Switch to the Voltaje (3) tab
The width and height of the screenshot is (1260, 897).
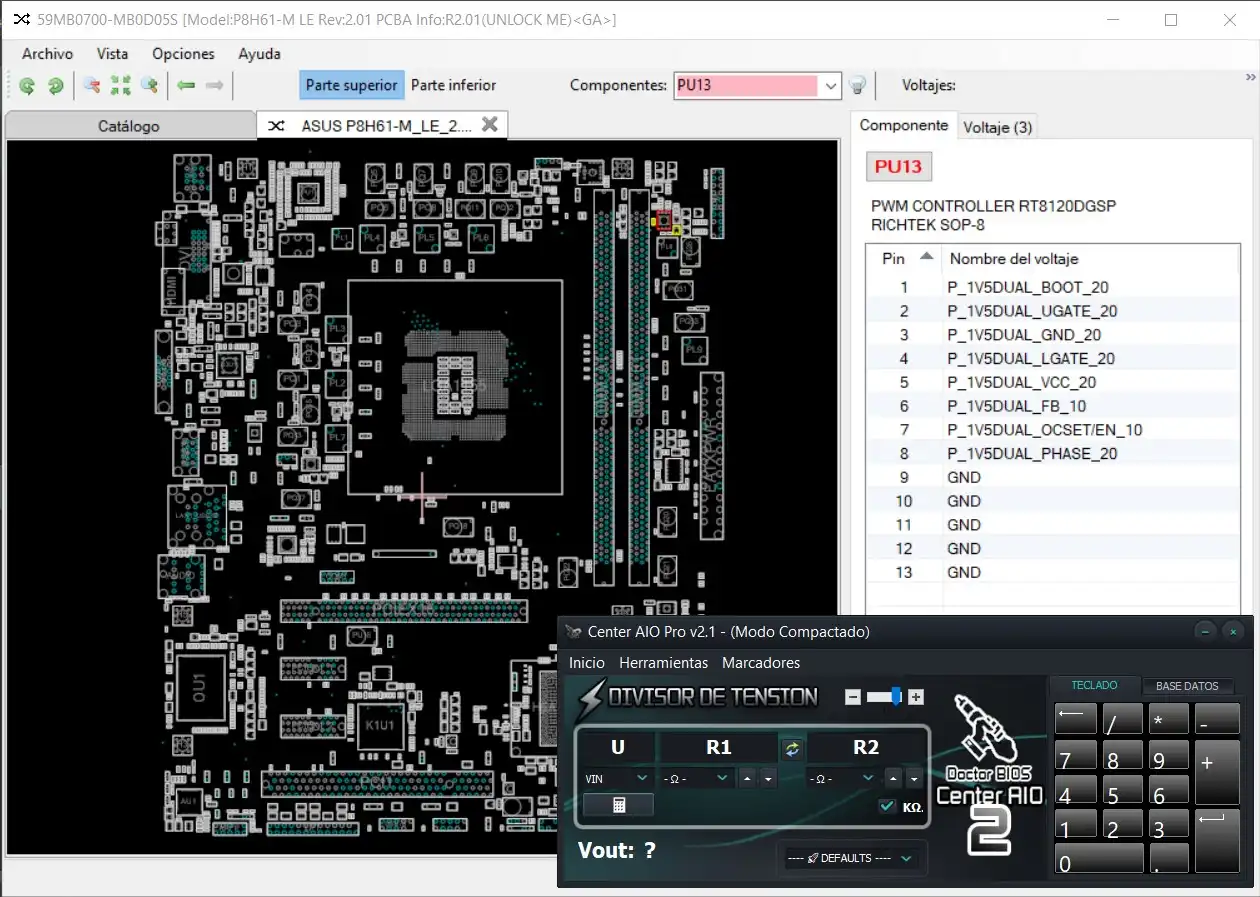997,127
